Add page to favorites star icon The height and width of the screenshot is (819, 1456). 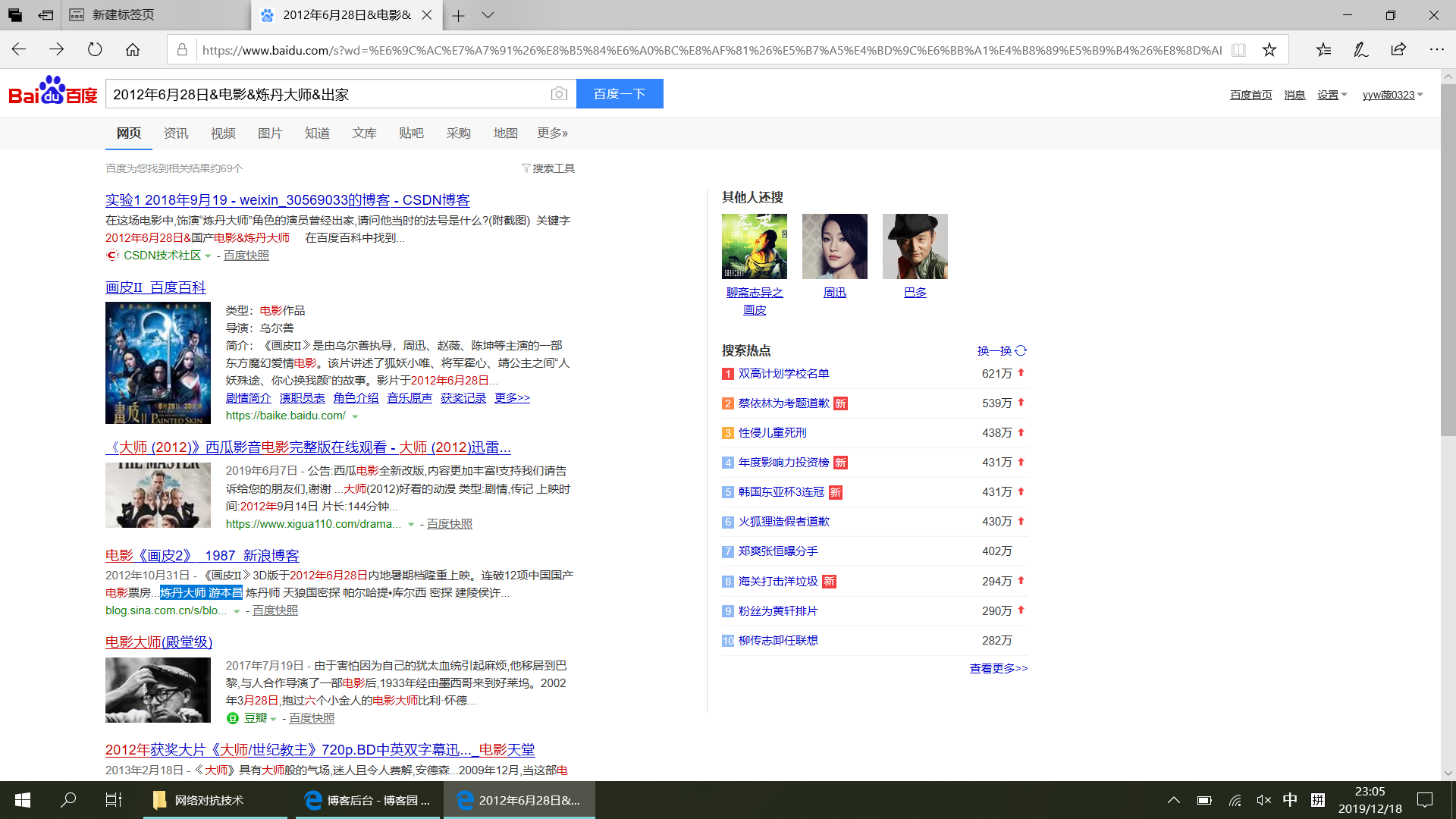pos(1269,50)
